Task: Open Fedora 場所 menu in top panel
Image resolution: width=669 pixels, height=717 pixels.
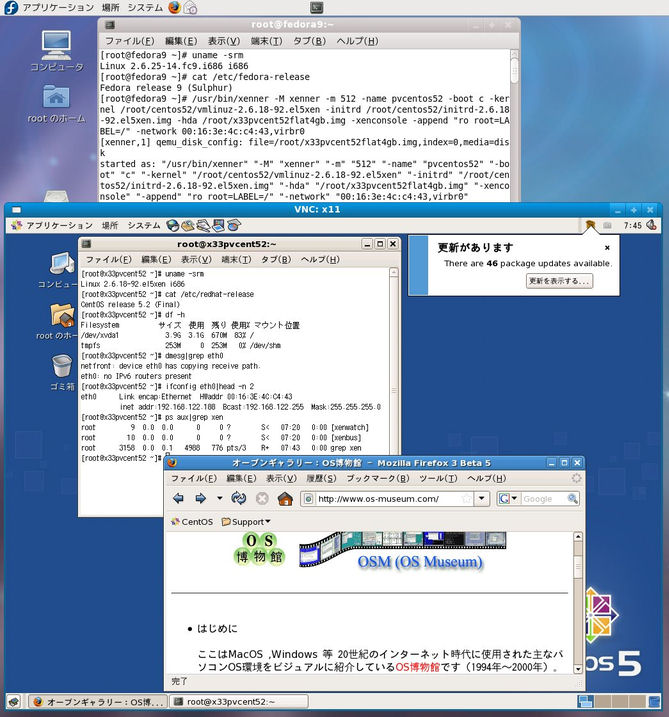Action: (110, 8)
